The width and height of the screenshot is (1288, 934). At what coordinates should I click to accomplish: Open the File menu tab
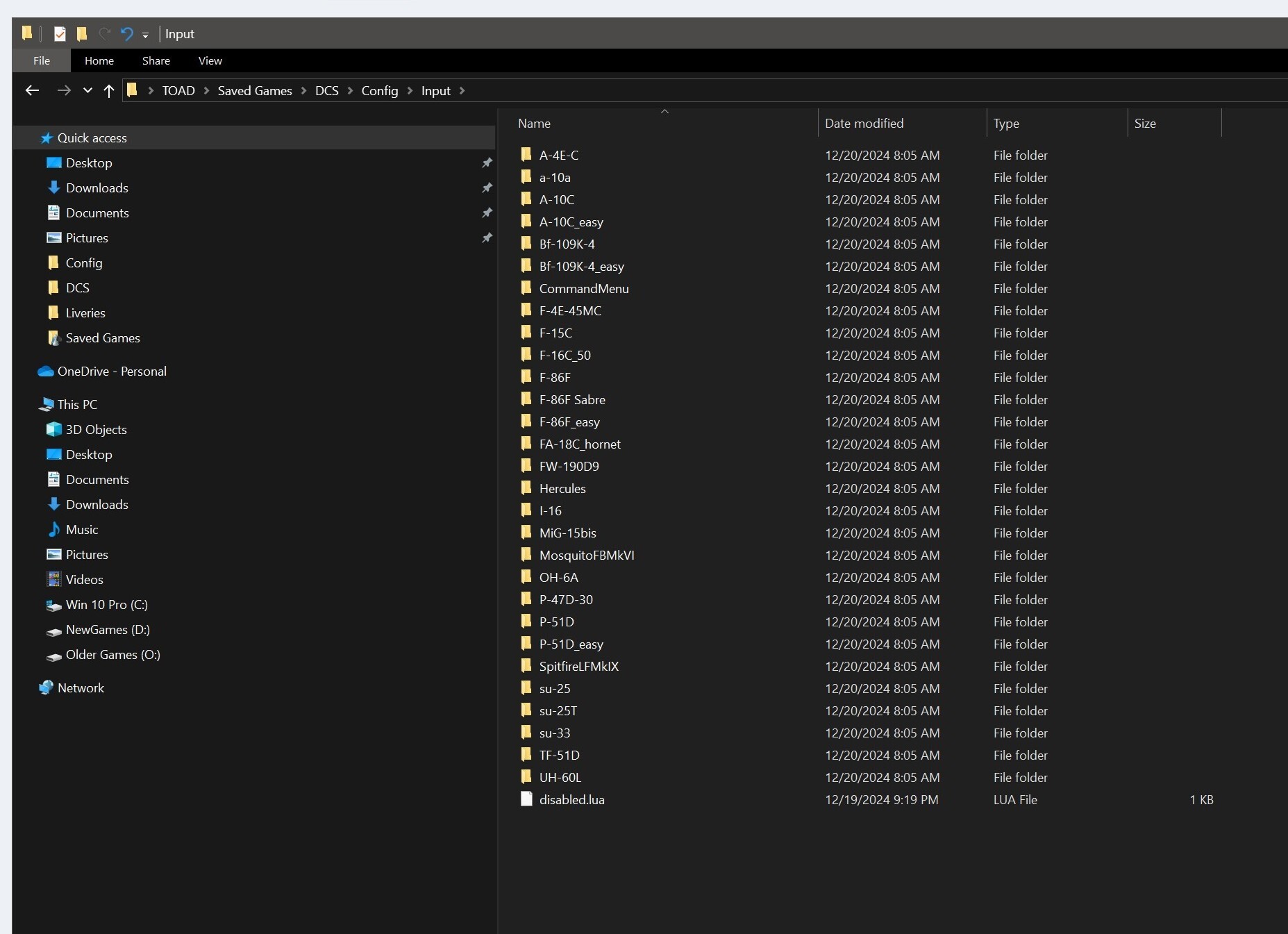point(42,60)
